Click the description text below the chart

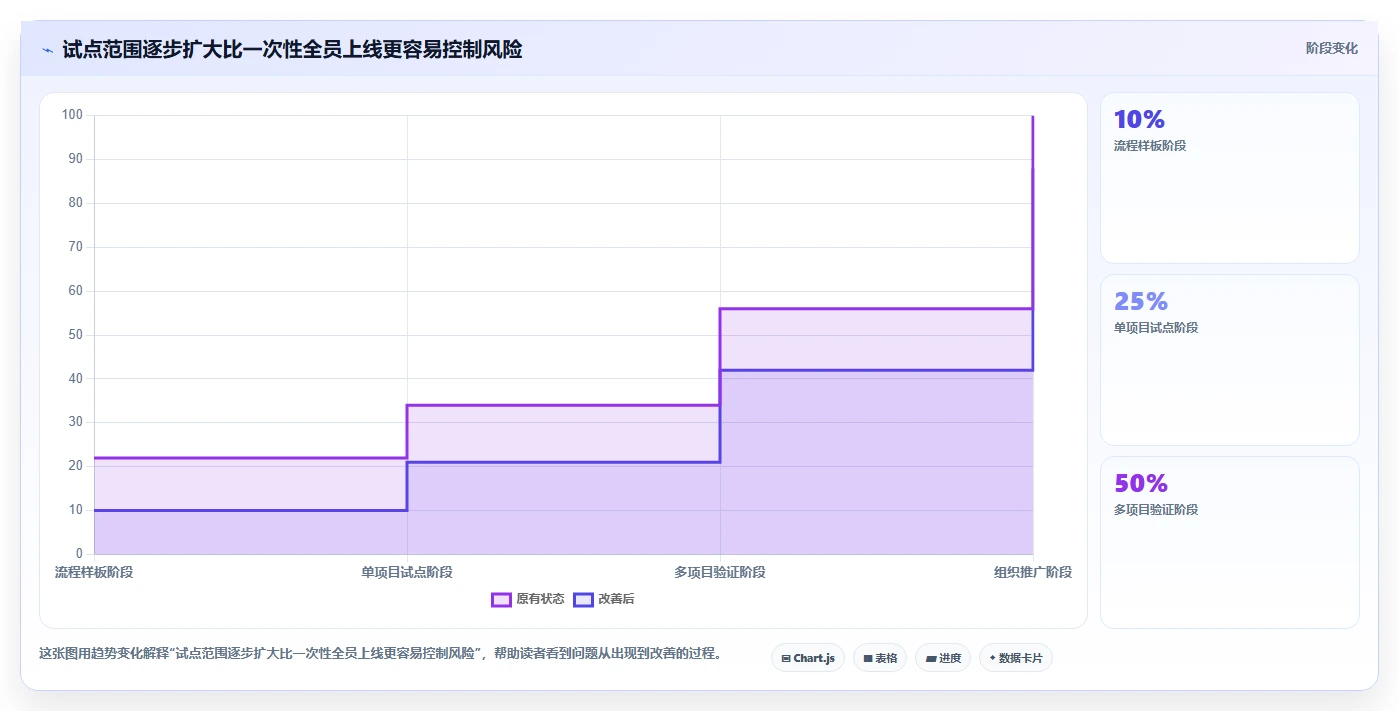(380, 654)
